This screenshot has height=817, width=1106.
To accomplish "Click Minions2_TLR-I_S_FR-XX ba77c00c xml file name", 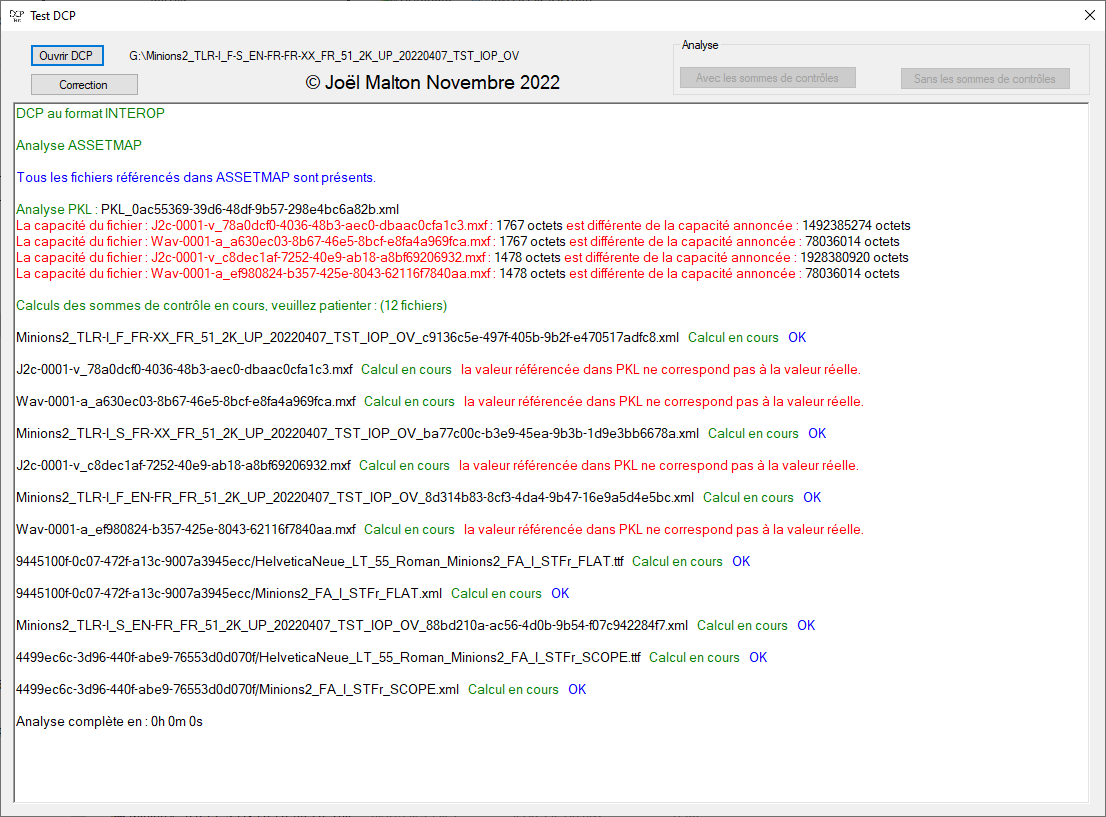I will click(358, 434).
